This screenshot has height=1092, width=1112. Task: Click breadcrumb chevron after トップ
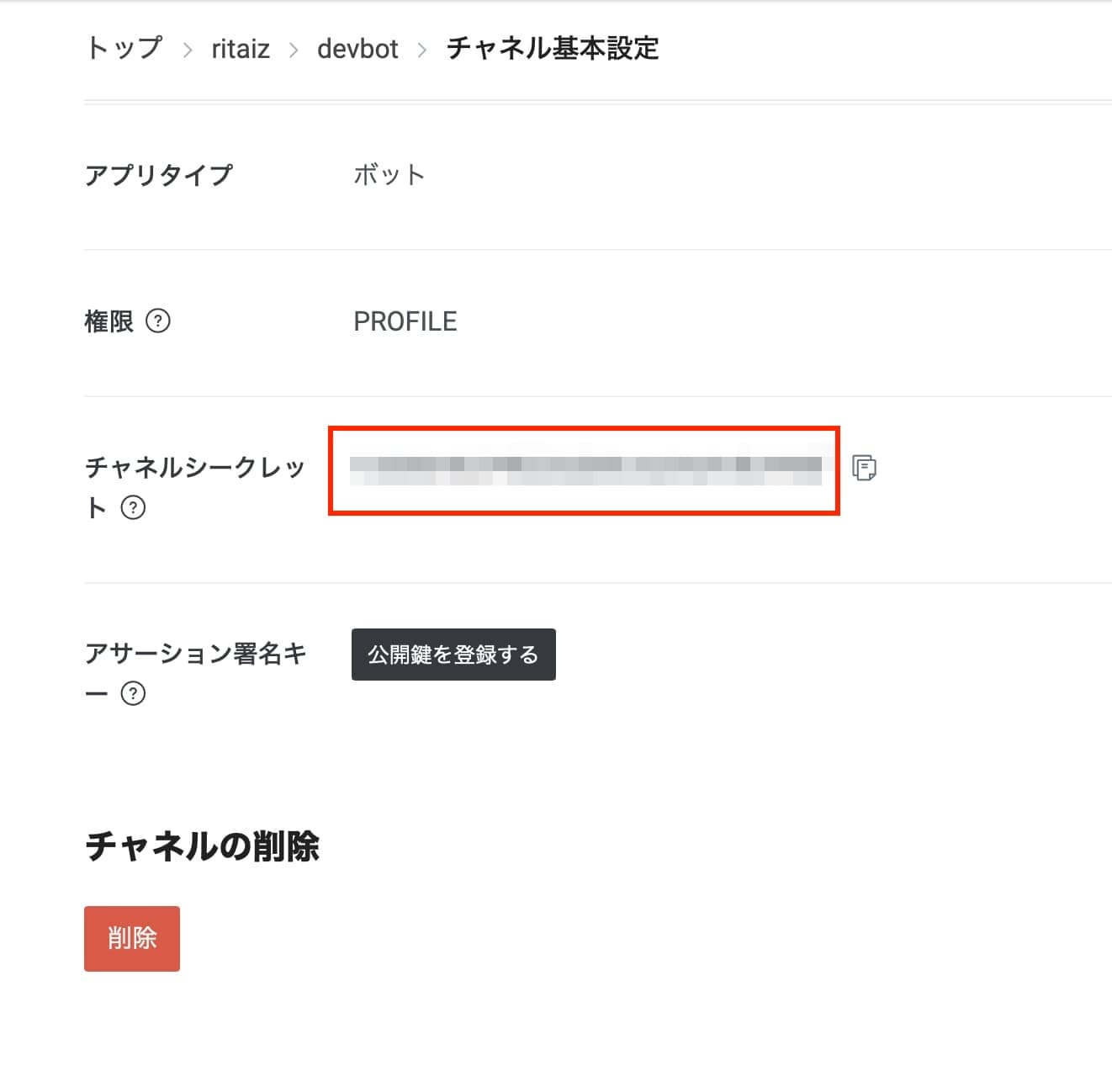[x=188, y=50]
